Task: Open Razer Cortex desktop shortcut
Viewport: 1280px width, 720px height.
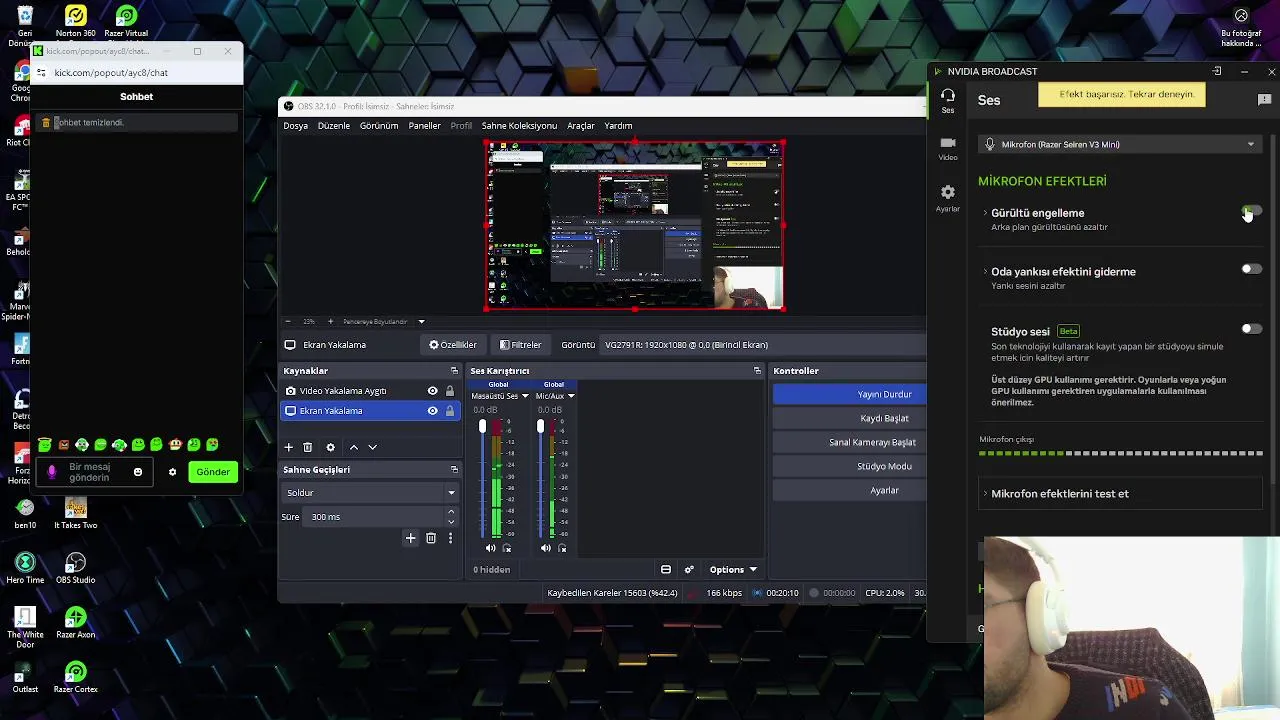Action: tap(75, 677)
